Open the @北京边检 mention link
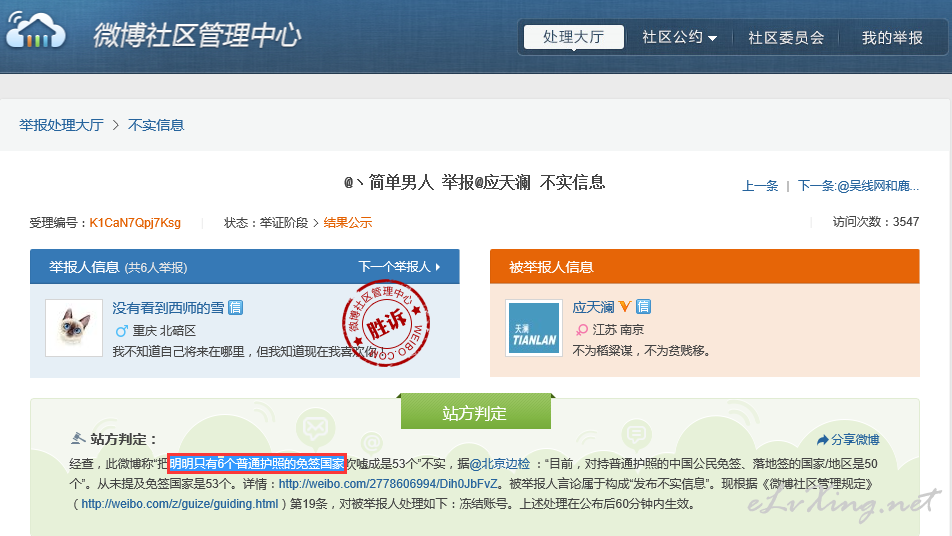This screenshot has height=536, width=952. pyautogui.click(x=499, y=464)
